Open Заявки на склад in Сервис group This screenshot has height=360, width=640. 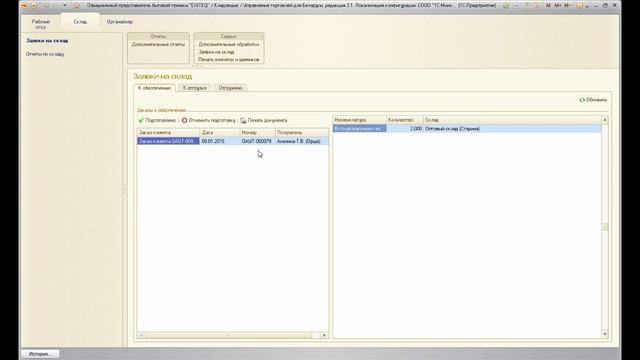216,52
